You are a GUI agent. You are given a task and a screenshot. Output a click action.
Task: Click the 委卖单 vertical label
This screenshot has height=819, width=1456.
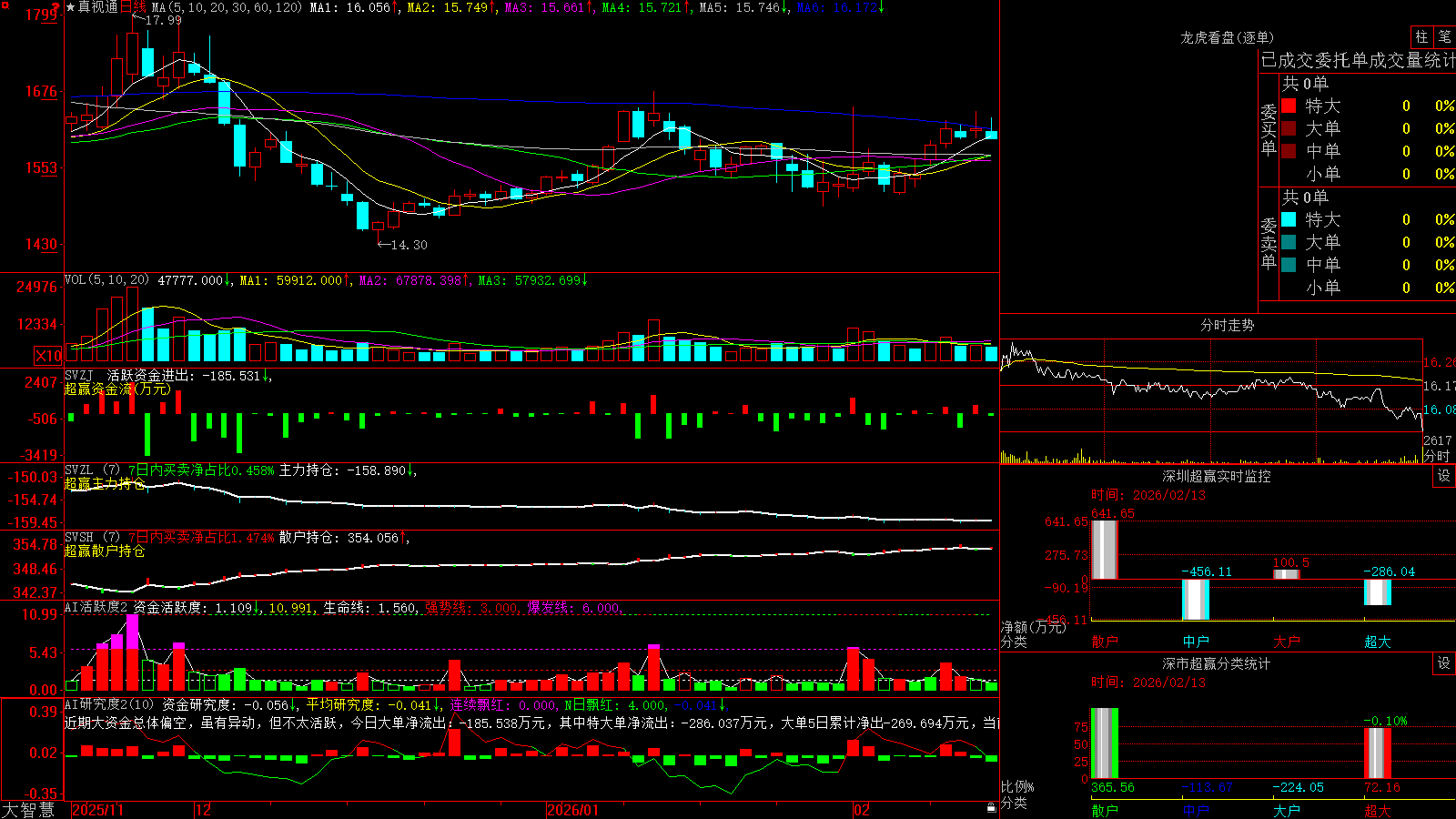click(1269, 244)
